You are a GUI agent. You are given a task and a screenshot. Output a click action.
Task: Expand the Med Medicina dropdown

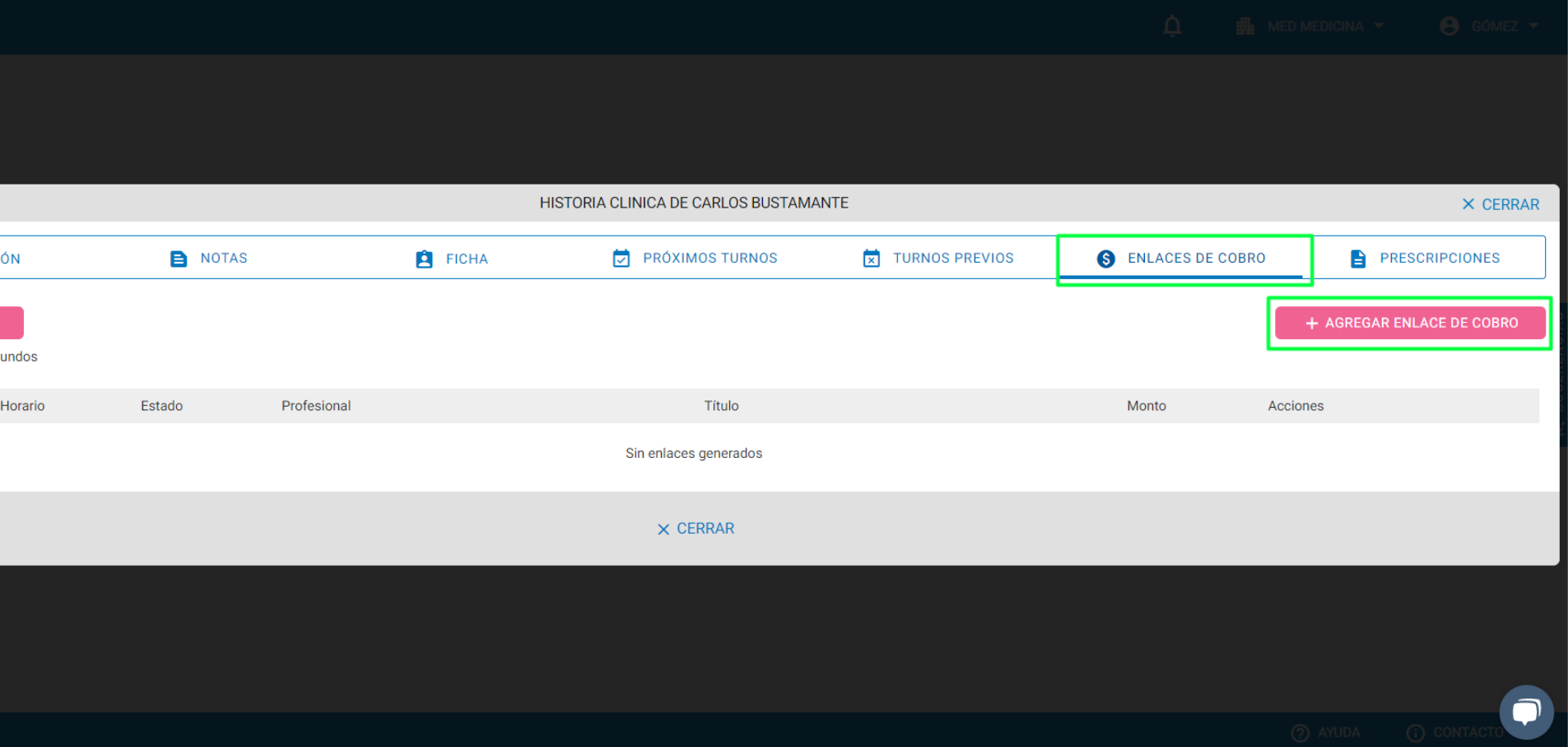click(1309, 26)
